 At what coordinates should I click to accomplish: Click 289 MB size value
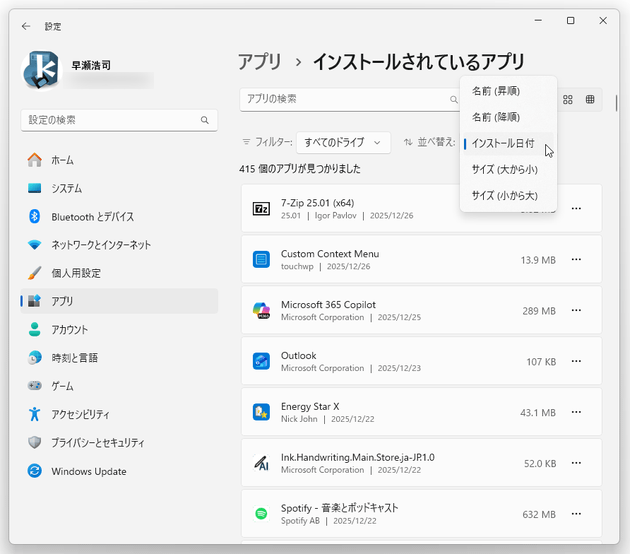click(539, 311)
